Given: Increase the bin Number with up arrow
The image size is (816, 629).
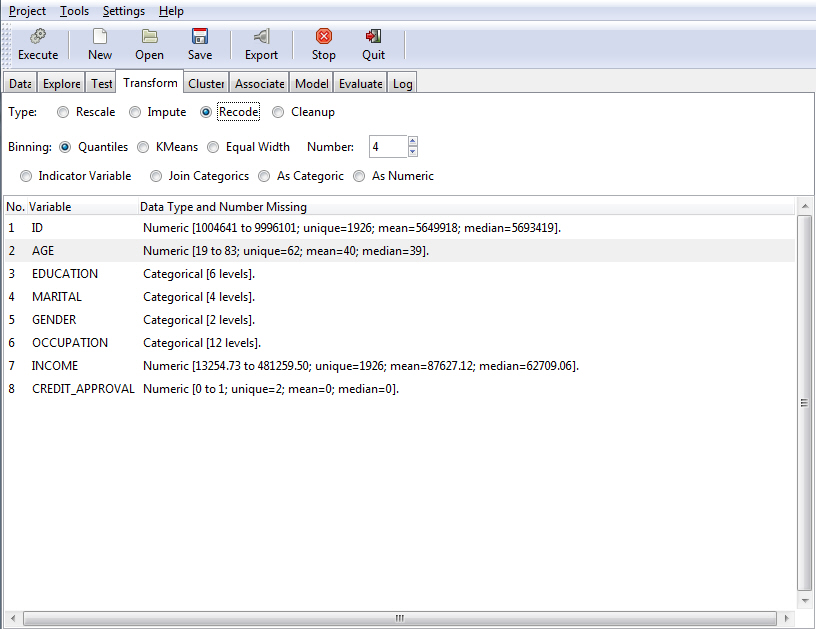Looking at the screenshot, I should (413, 141).
